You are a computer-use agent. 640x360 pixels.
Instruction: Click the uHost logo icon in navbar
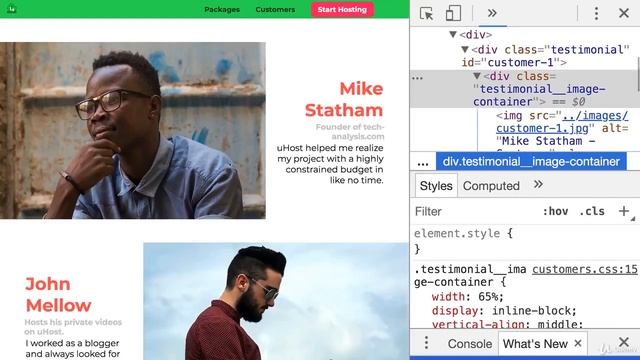[11, 9]
